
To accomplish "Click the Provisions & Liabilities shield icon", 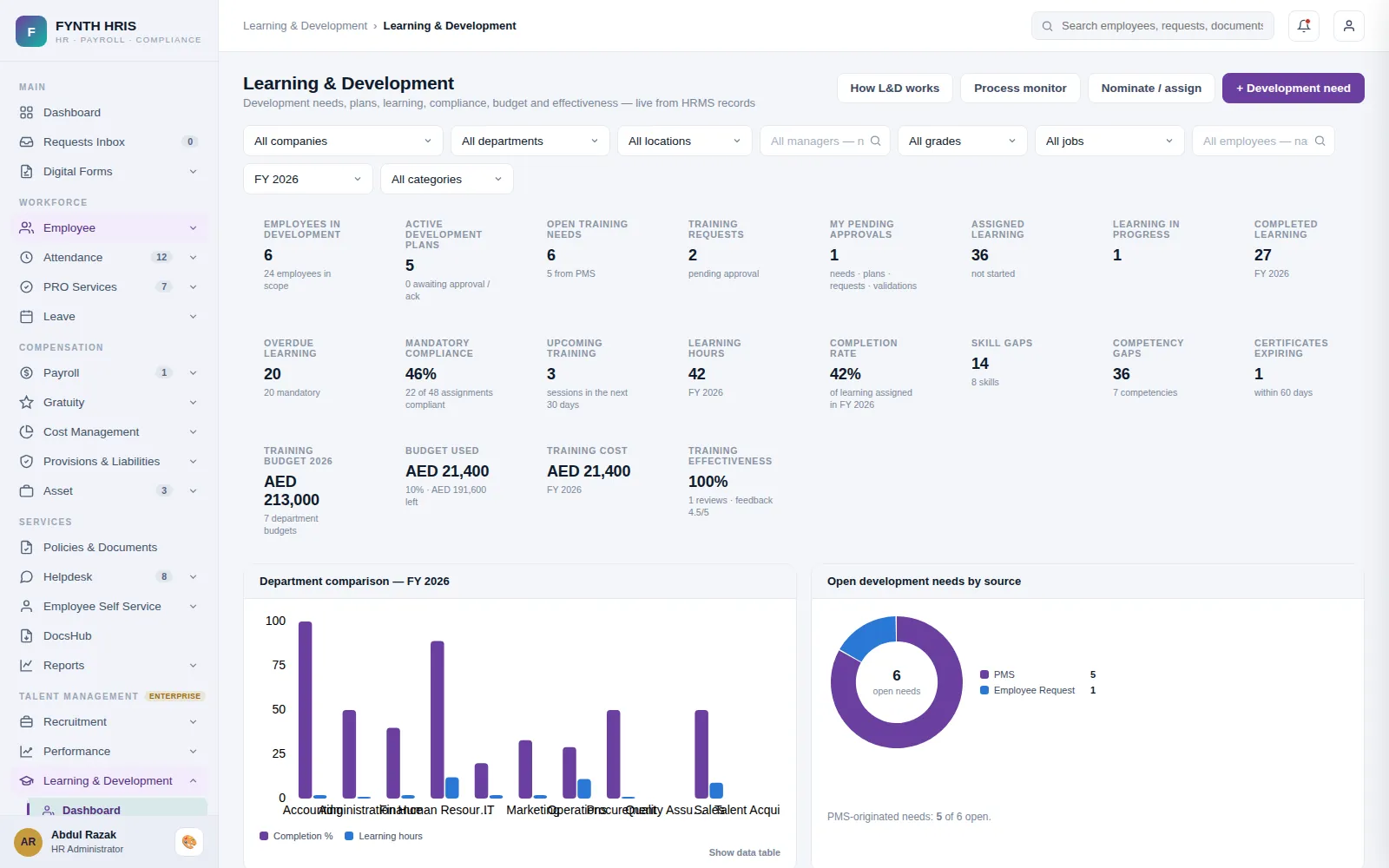I will point(27,462).
